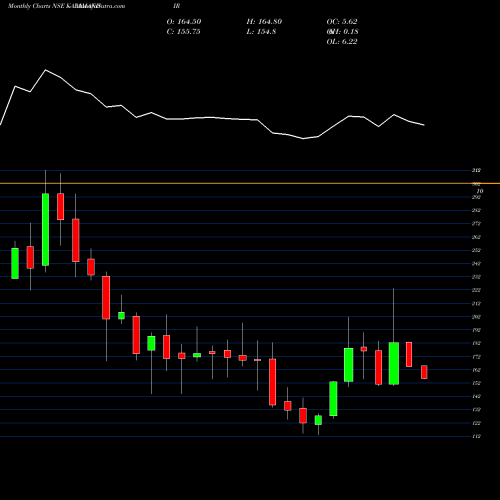The height and width of the screenshot is (500, 500).
Task: Select the open value 'O: 164.50'
Action: click(184, 22)
